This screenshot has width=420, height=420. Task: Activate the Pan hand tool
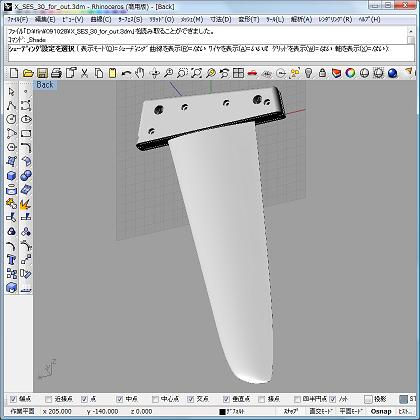(x=140, y=73)
